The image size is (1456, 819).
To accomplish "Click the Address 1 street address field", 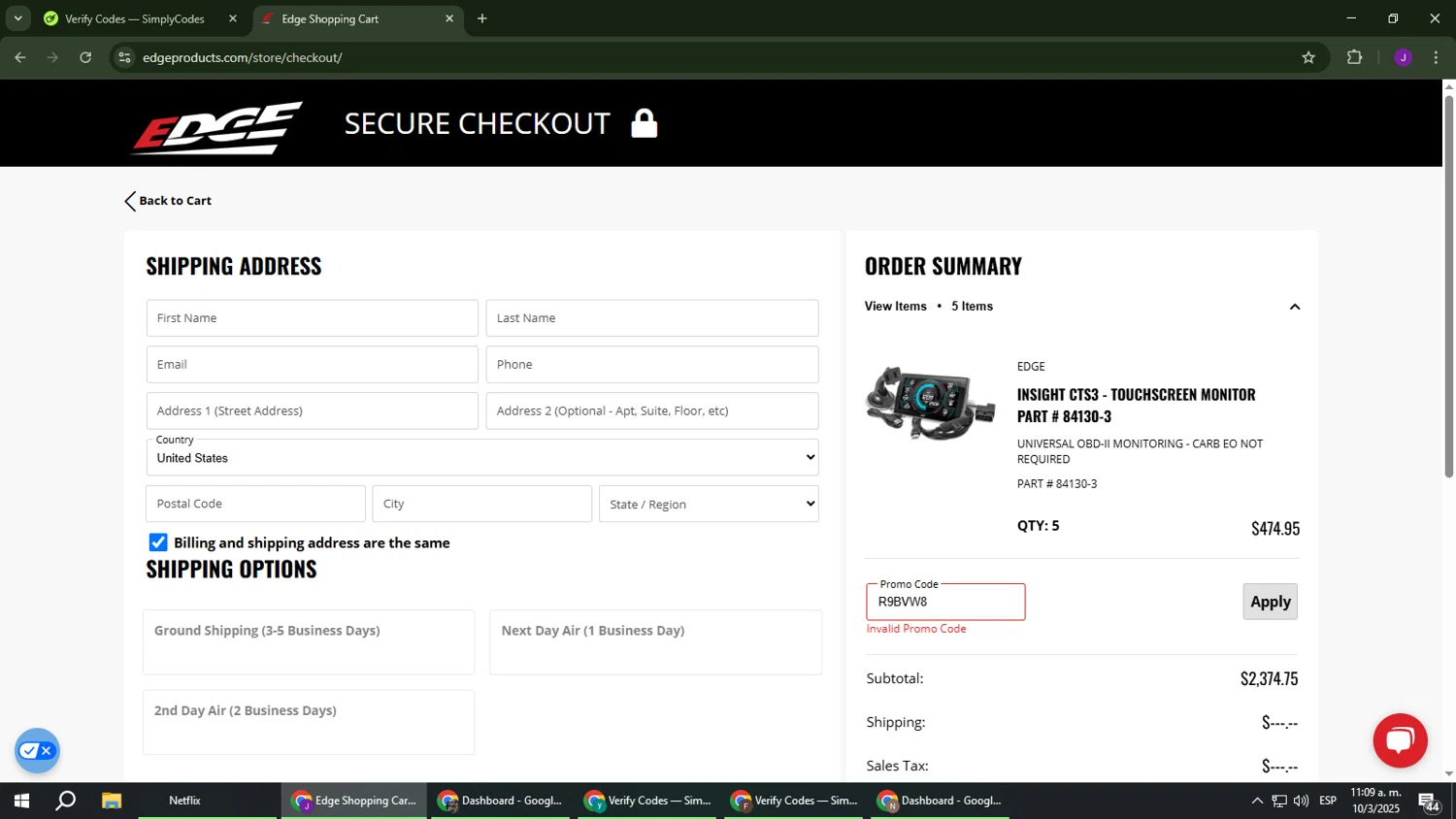I will point(313,410).
